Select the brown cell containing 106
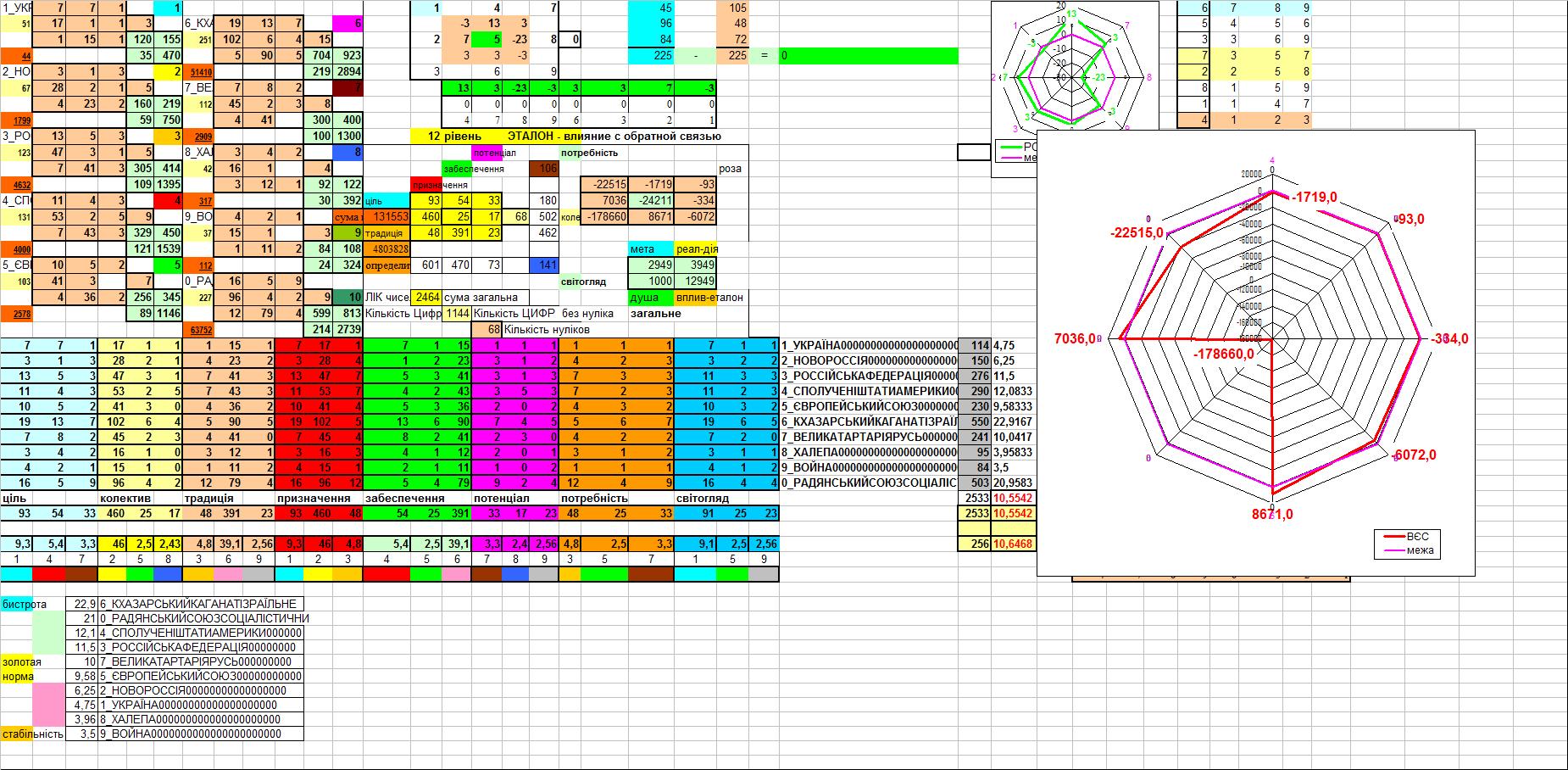Image resolution: width=1568 pixels, height=770 pixels. coord(544,169)
